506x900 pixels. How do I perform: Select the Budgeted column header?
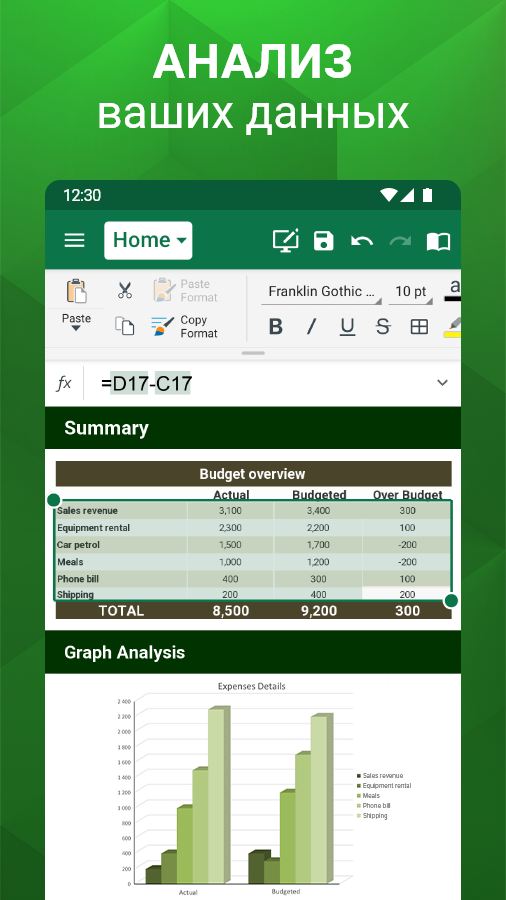320,495
